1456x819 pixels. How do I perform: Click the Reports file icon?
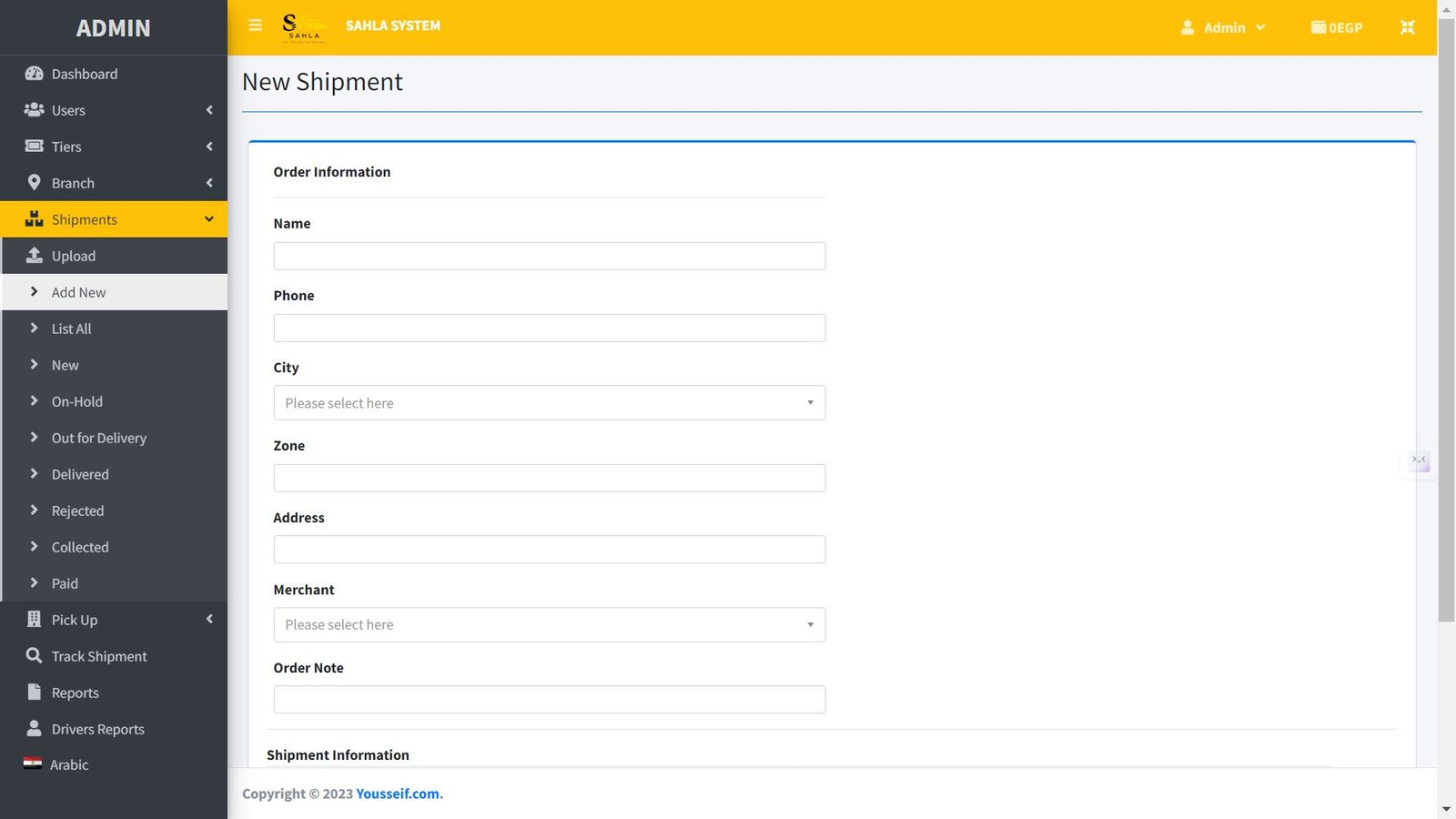point(34,693)
